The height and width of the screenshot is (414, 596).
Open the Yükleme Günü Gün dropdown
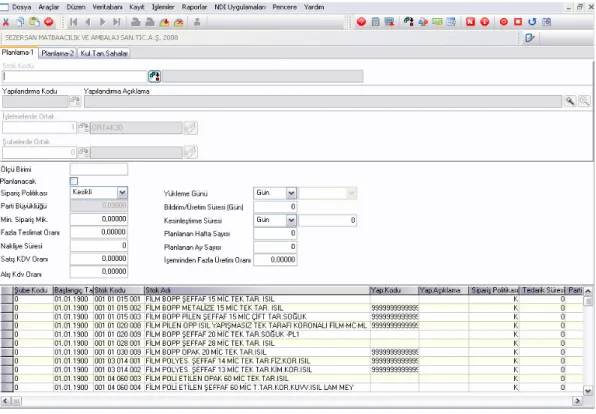click(x=291, y=193)
